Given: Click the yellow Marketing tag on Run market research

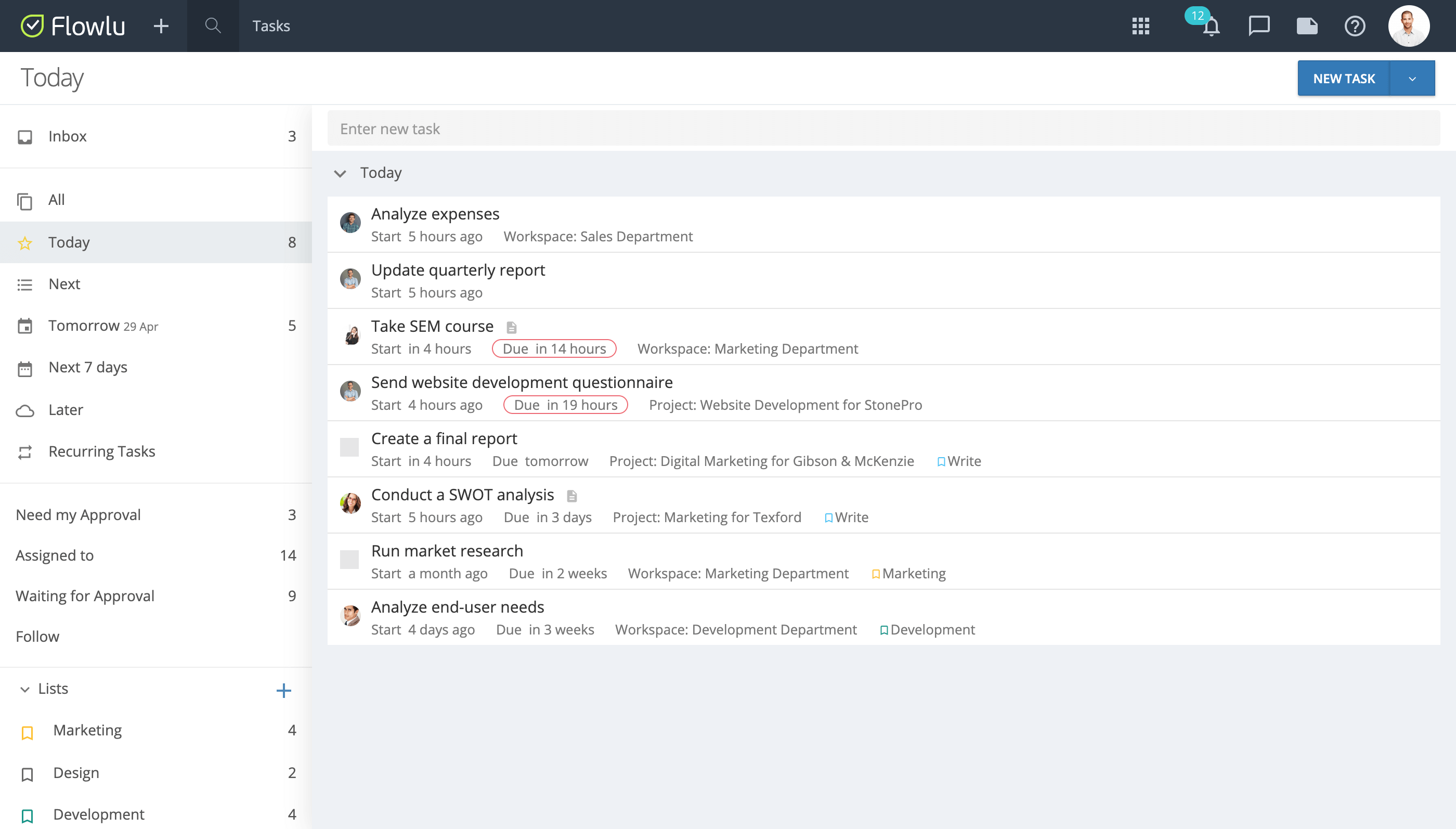Looking at the screenshot, I should pos(909,573).
